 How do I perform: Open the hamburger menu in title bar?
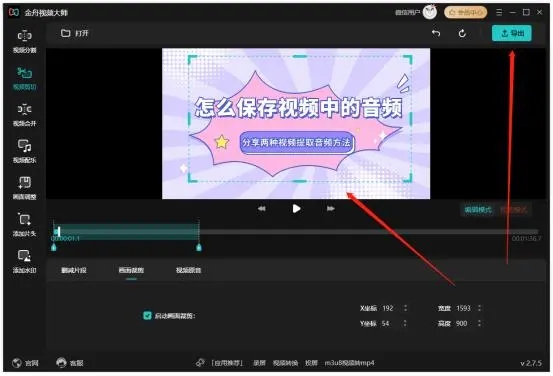[499, 12]
